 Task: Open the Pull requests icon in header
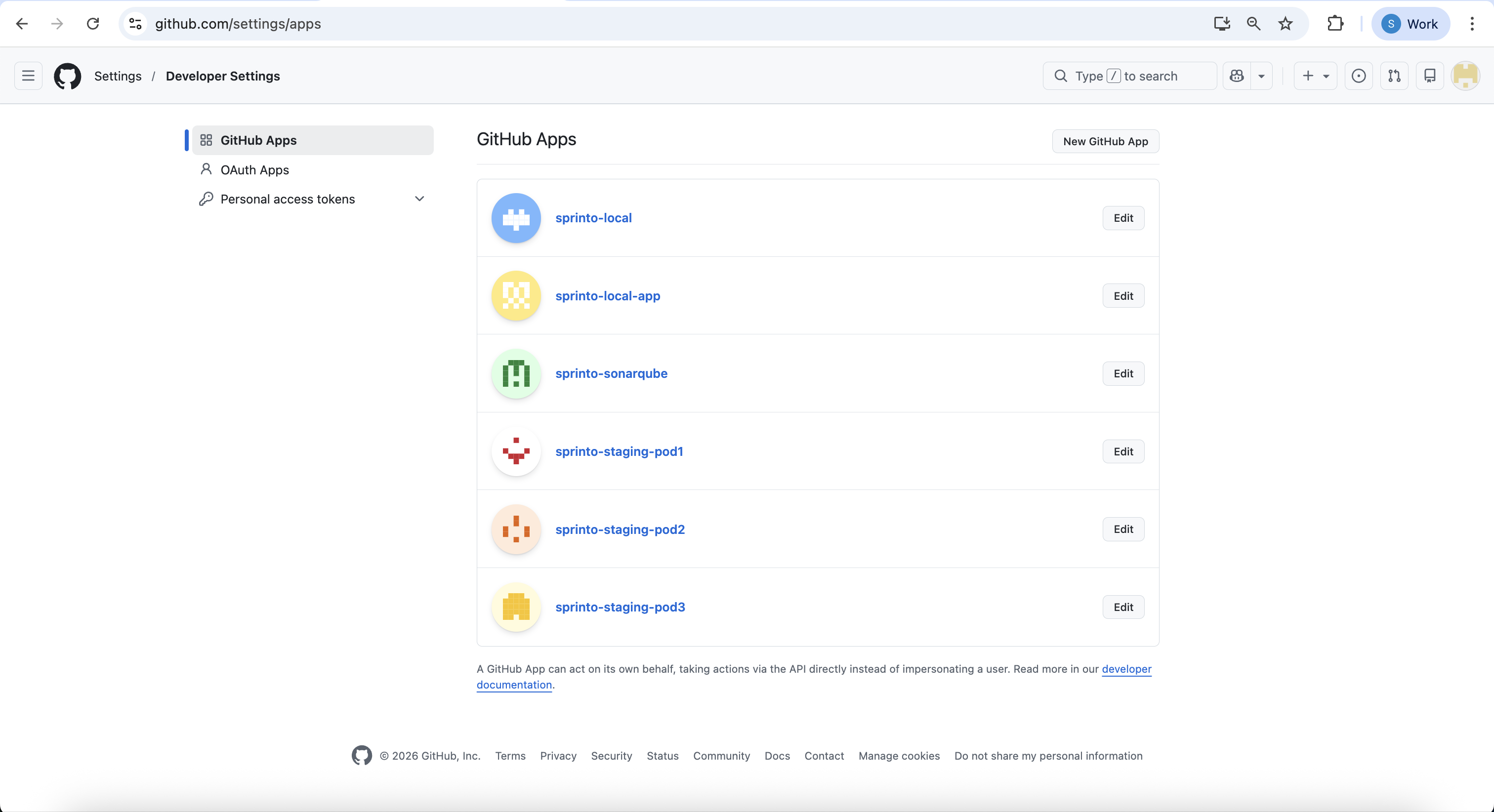[x=1394, y=76]
